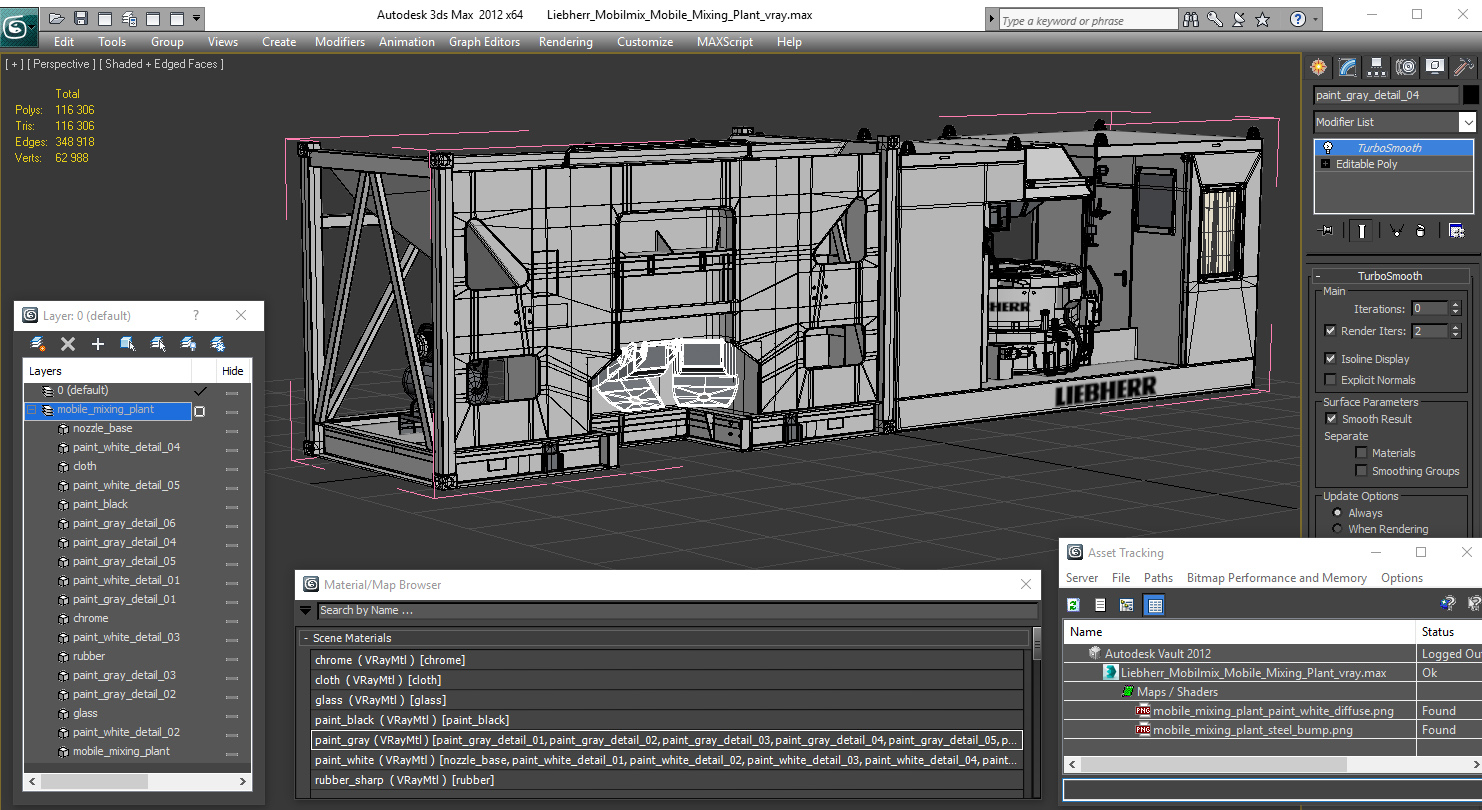This screenshot has width=1482, height=810.
Task: Click Hide/Unhide All Layers icon
Action: [x=188, y=344]
